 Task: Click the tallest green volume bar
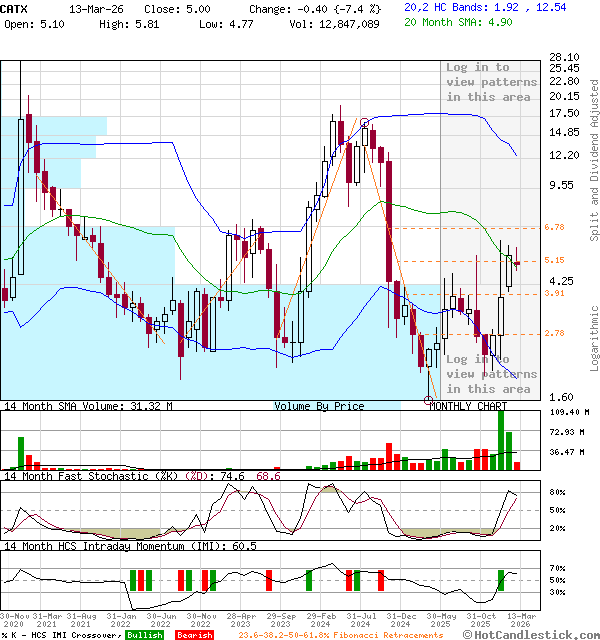coord(501,440)
